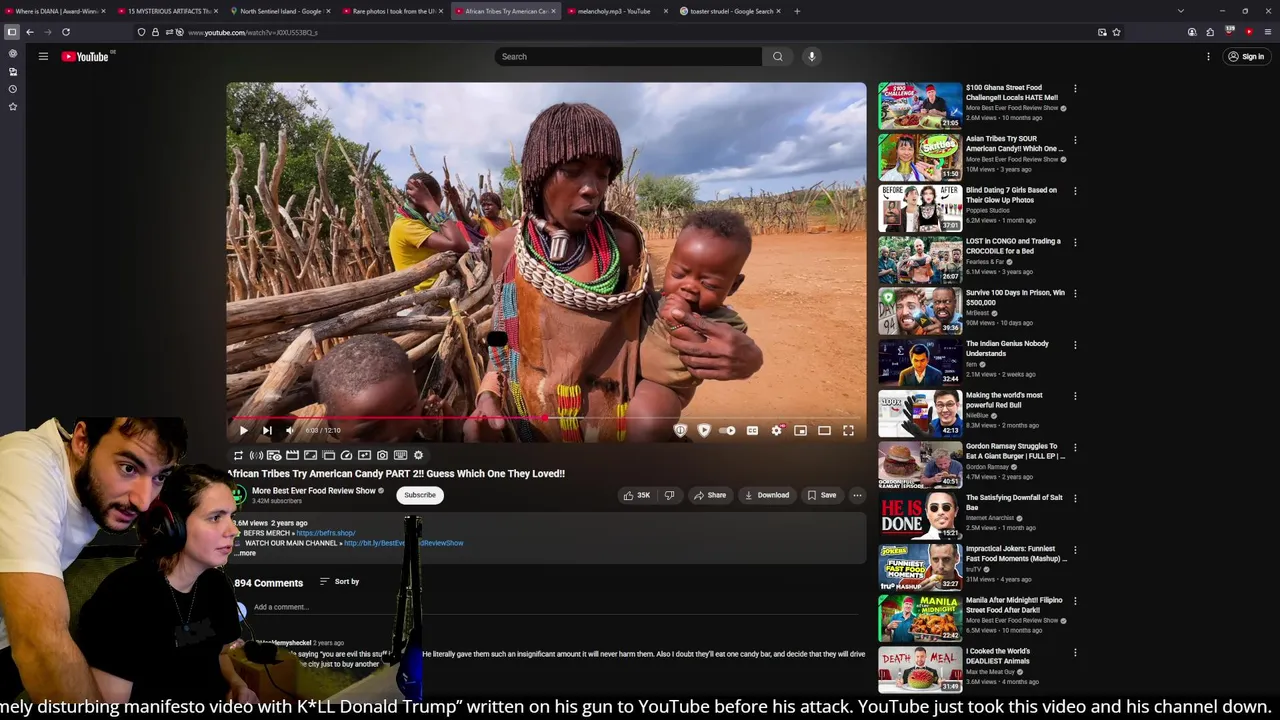Viewport: 1280px width, 720px height.
Task: Switch to the toaster strudel Google Search tab
Action: point(731,11)
